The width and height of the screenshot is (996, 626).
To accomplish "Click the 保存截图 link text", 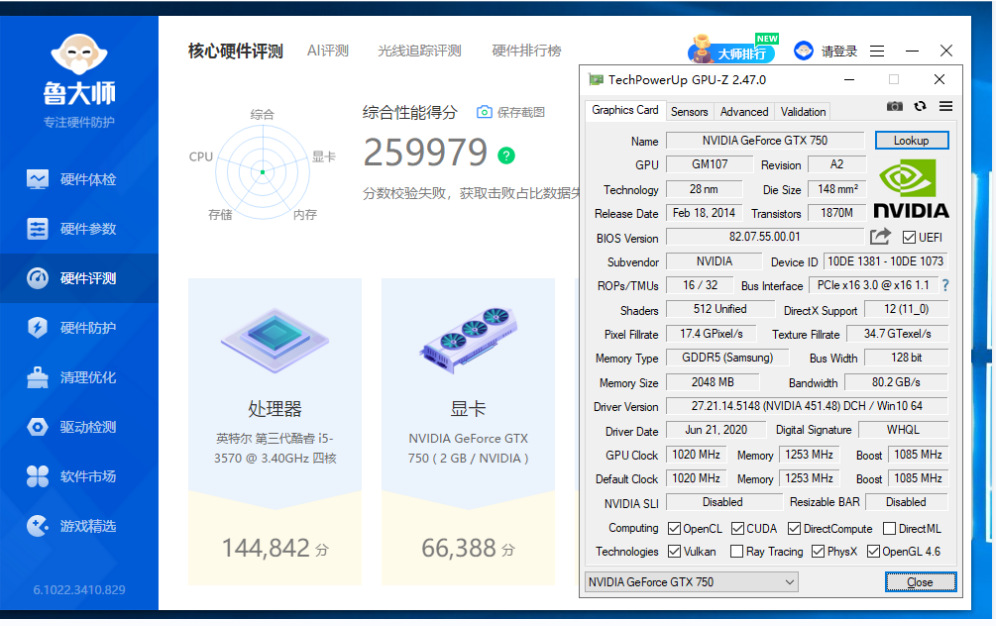I will (521, 112).
